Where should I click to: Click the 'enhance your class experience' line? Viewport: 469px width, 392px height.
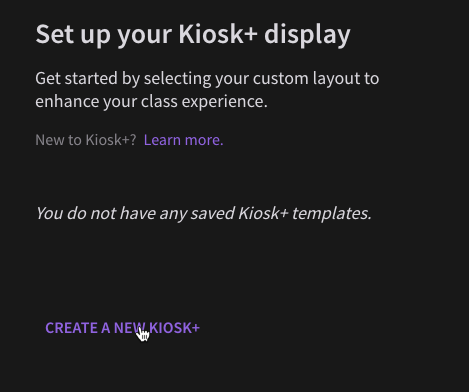tap(151, 102)
